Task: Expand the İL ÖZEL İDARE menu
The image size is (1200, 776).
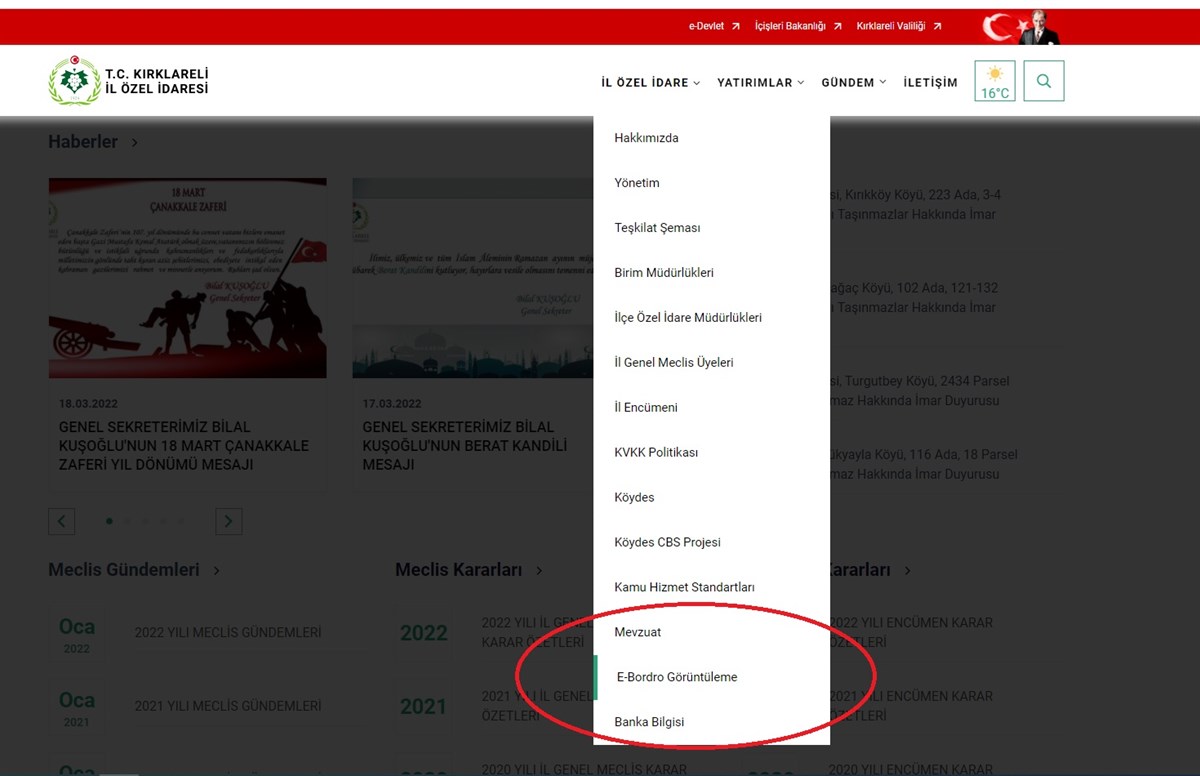Action: click(650, 83)
